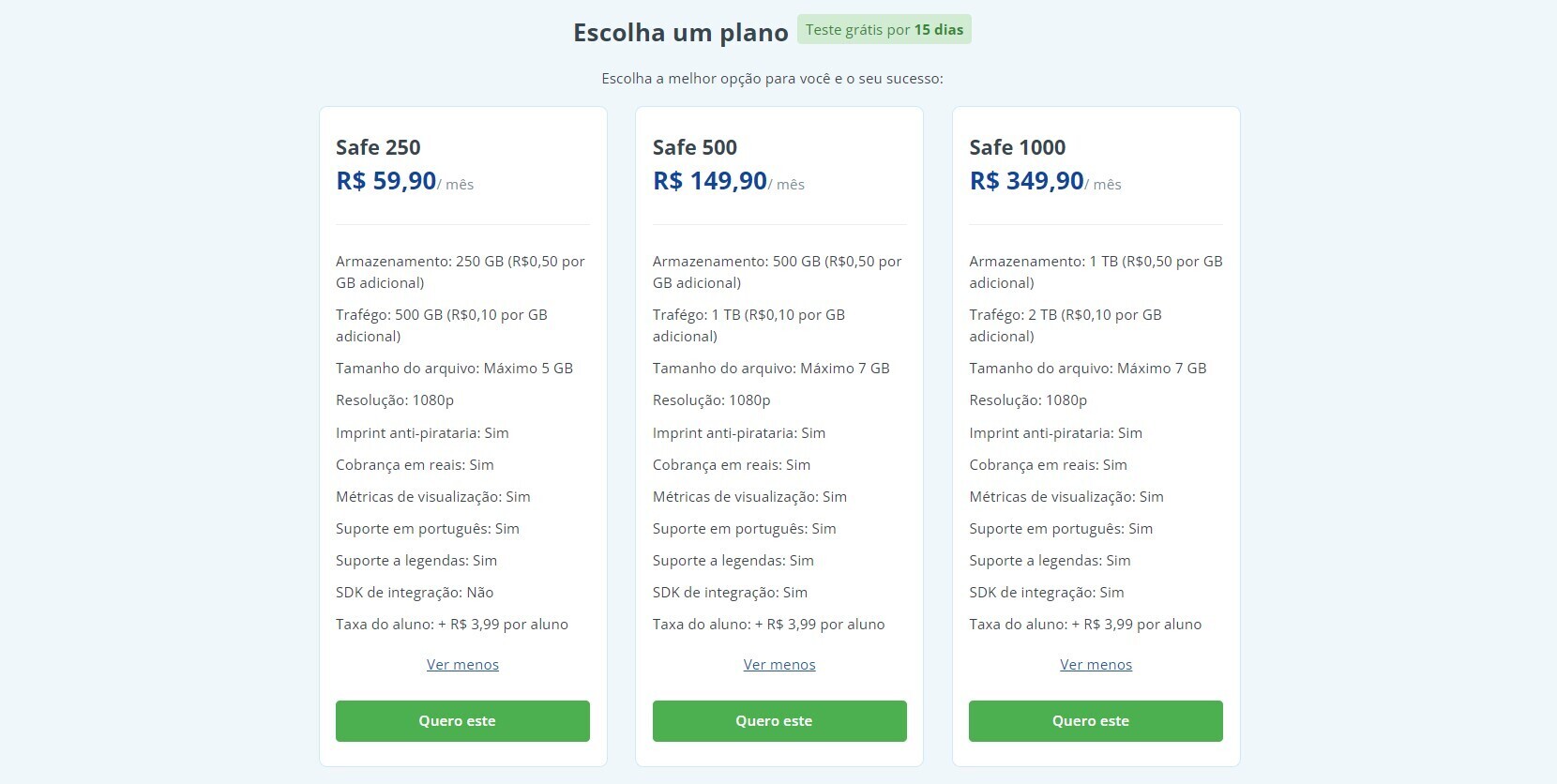Hide Safe 1000 features using "Ver menos"
The image size is (1557, 784).
click(1096, 665)
